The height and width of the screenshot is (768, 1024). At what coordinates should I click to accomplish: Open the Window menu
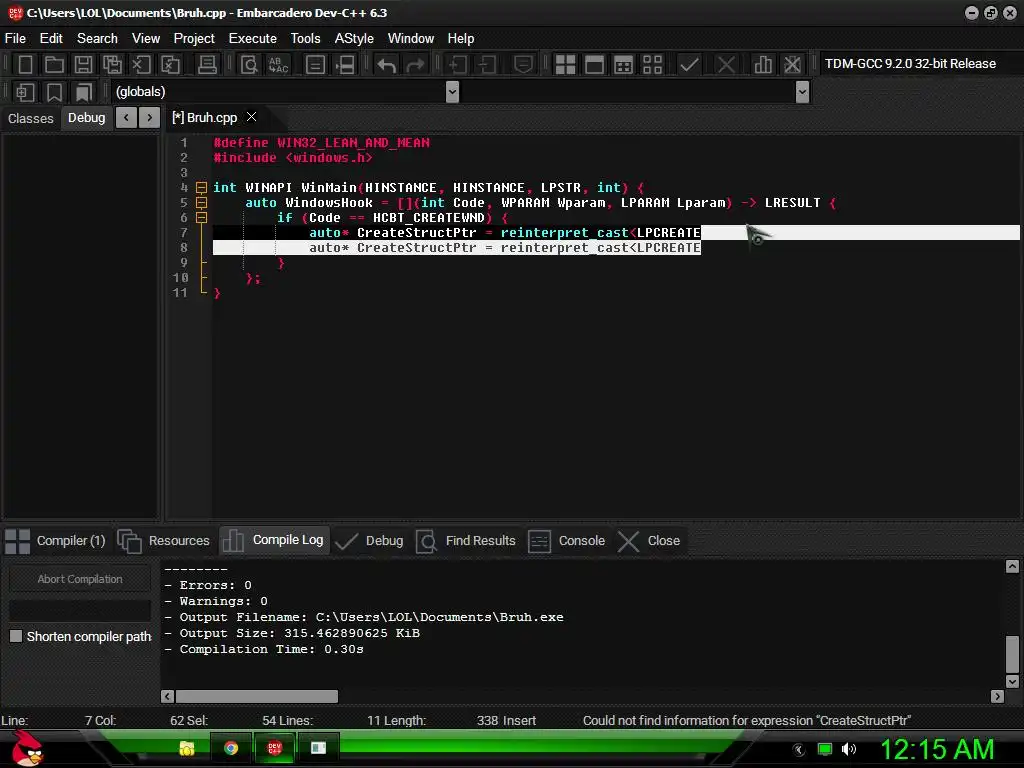(411, 39)
